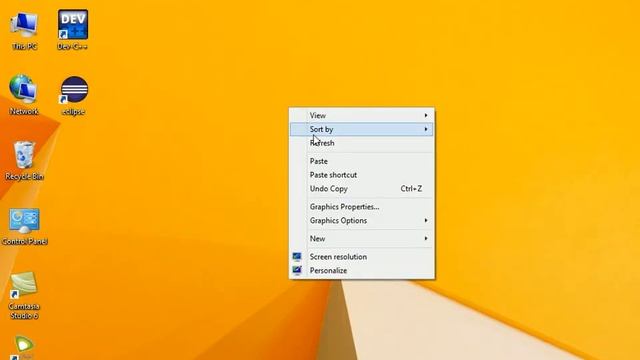Open the Graphics Options submenu
Screen dimensions: 640x360
362,220
